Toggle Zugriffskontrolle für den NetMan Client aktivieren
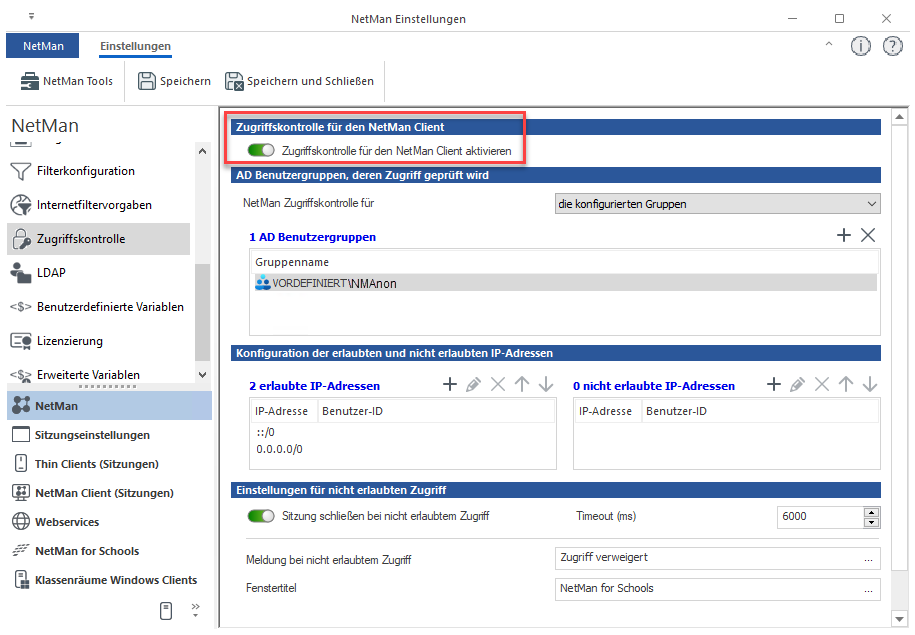Screen dimensions: 915x635 pos(262,151)
